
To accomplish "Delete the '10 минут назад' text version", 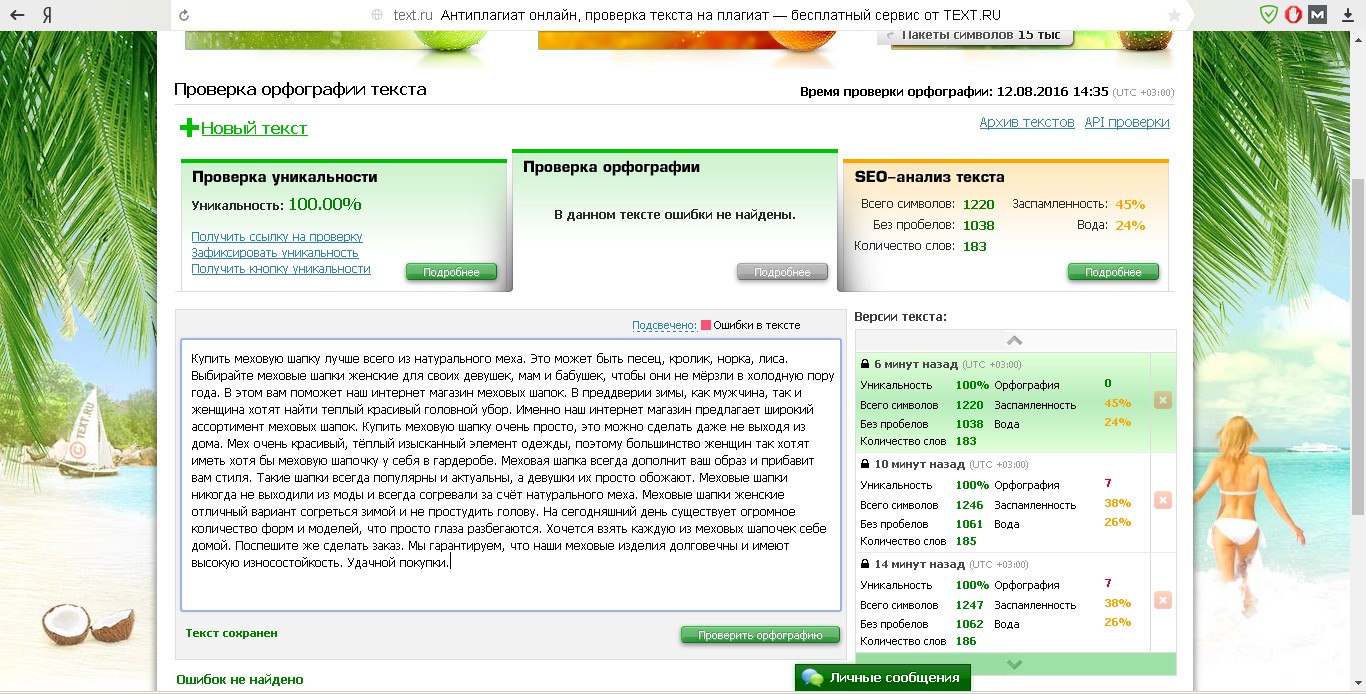I will point(1162,500).
